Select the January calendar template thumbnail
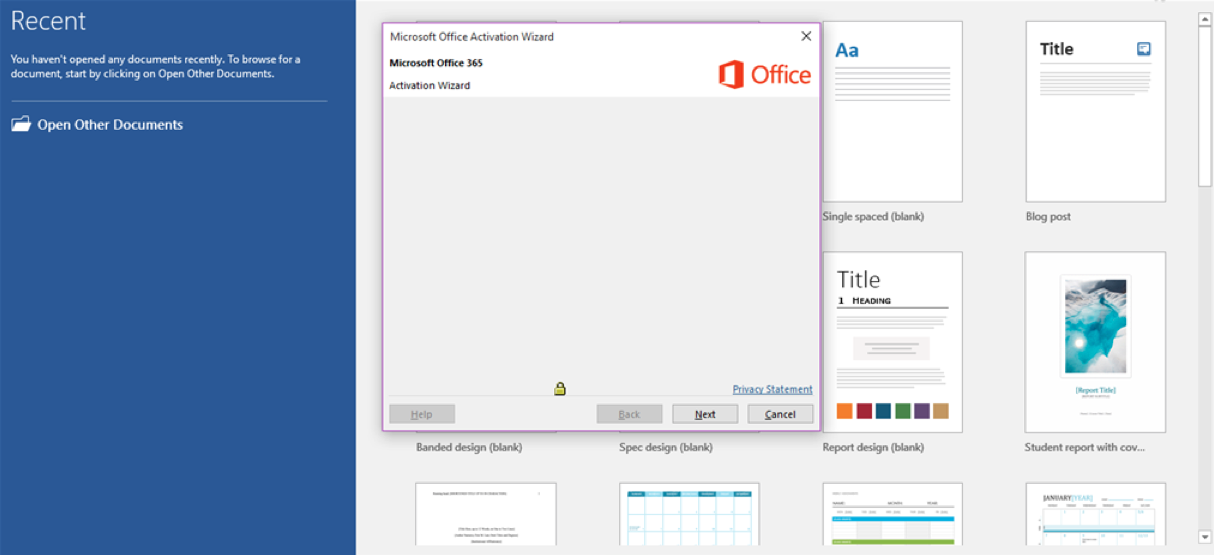1214x555 pixels. point(1095,514)
